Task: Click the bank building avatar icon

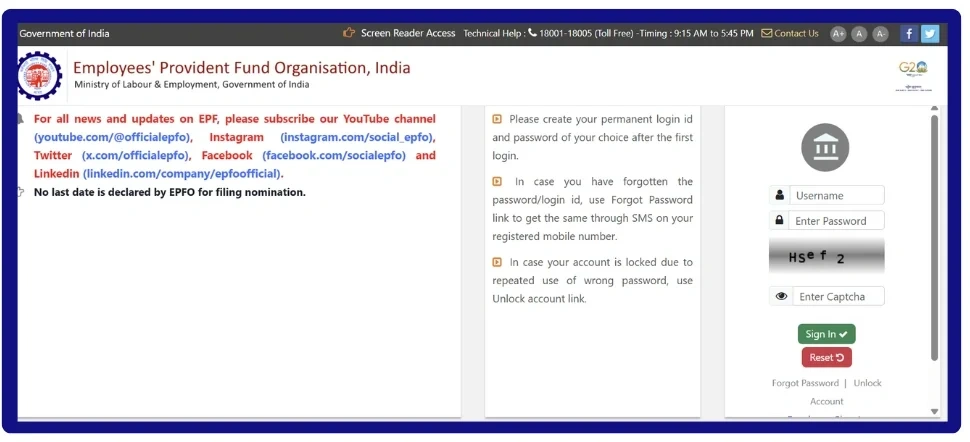Action: point(825,147)
